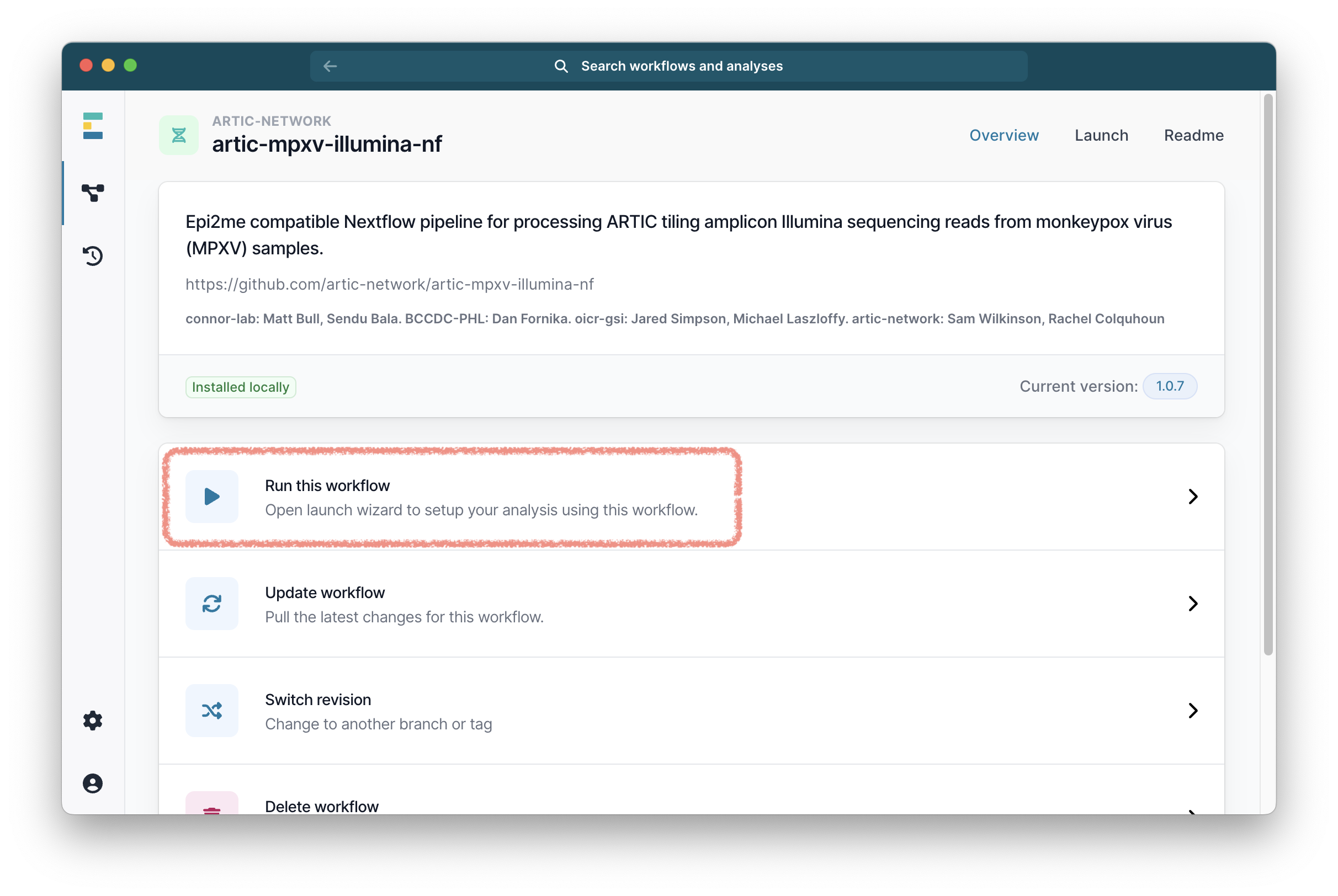
Task: Focus the Search workflows and analyses field
Action: click(681, 66)
